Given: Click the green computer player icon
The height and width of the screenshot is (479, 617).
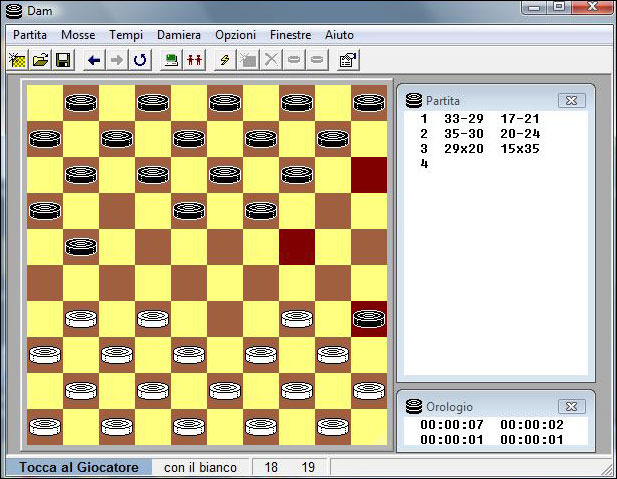Looking at the screenshot, I should pyautogui.click(x=172, y=60).
